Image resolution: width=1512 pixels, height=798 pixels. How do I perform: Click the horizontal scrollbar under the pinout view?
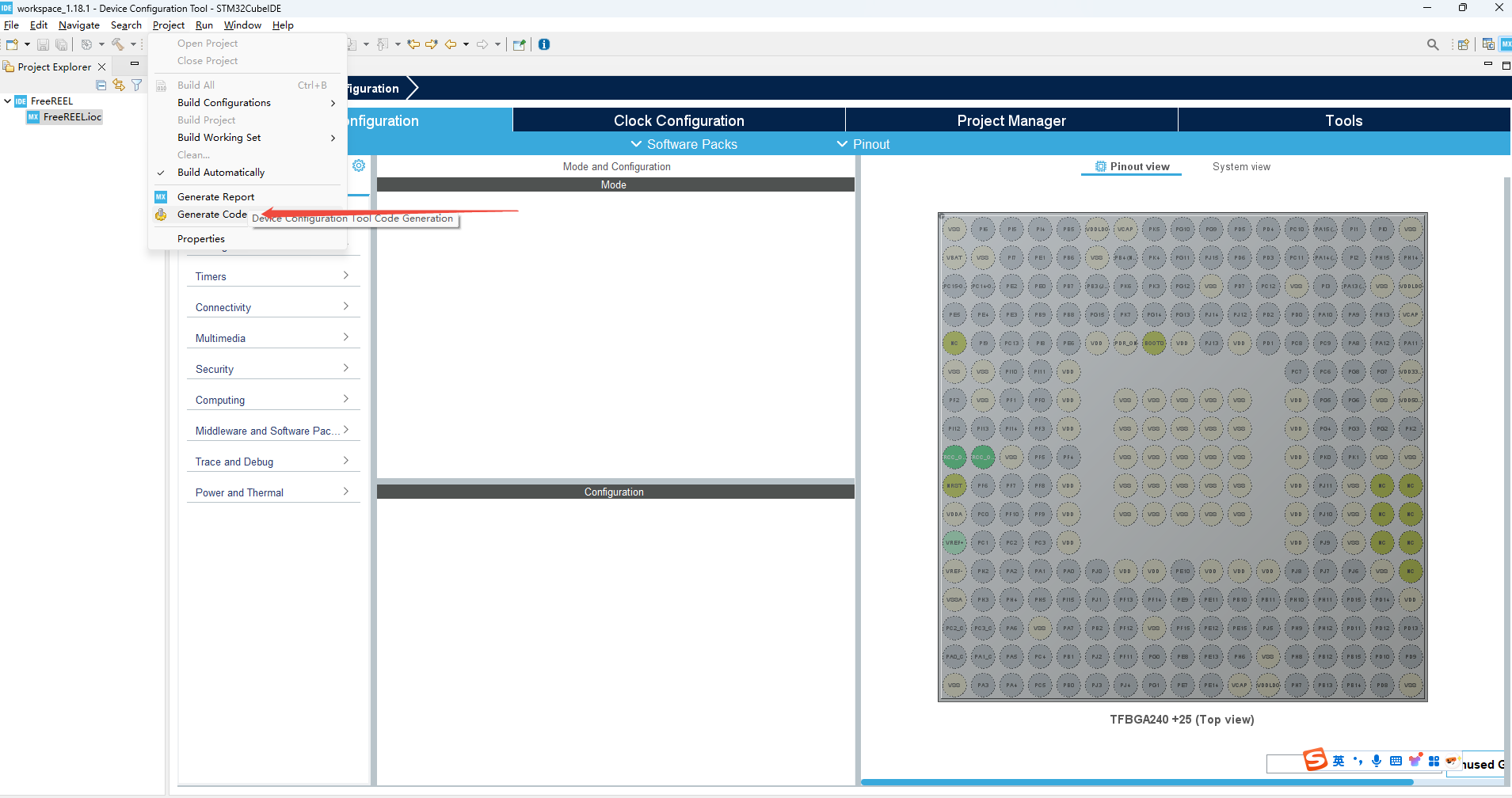(x=1137, y=782)
